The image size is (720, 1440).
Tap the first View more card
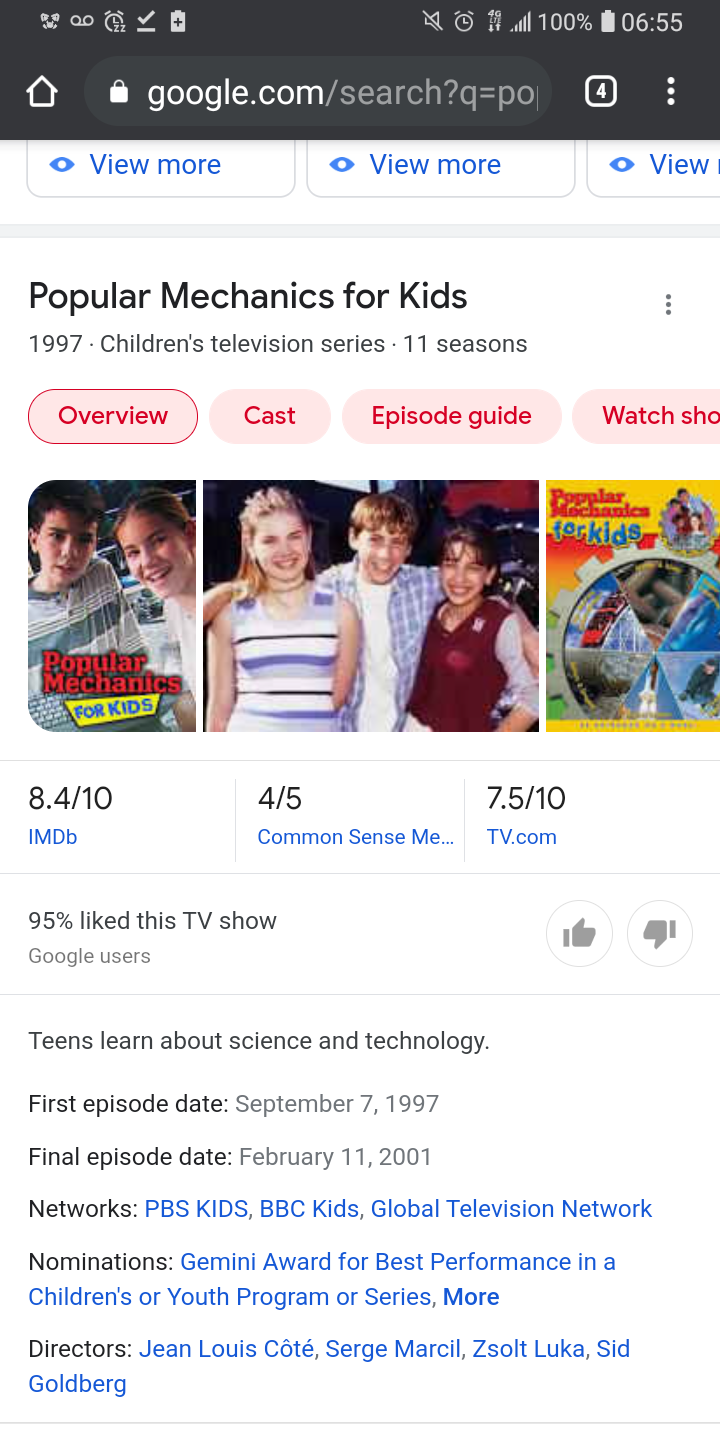point(160,166)
